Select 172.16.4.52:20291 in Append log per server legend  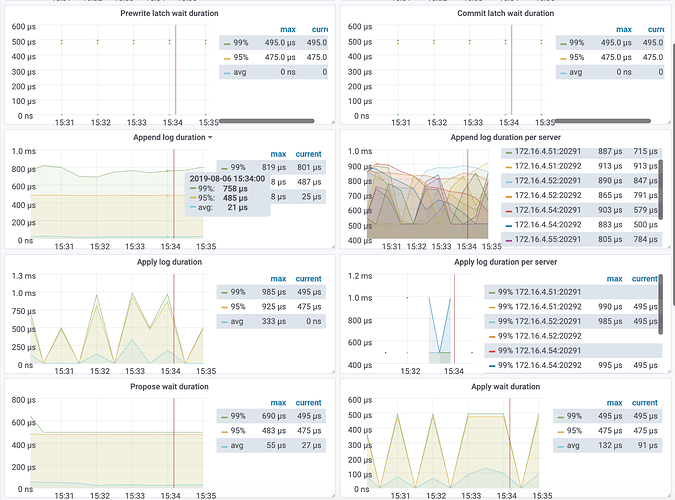click(548, 181)
